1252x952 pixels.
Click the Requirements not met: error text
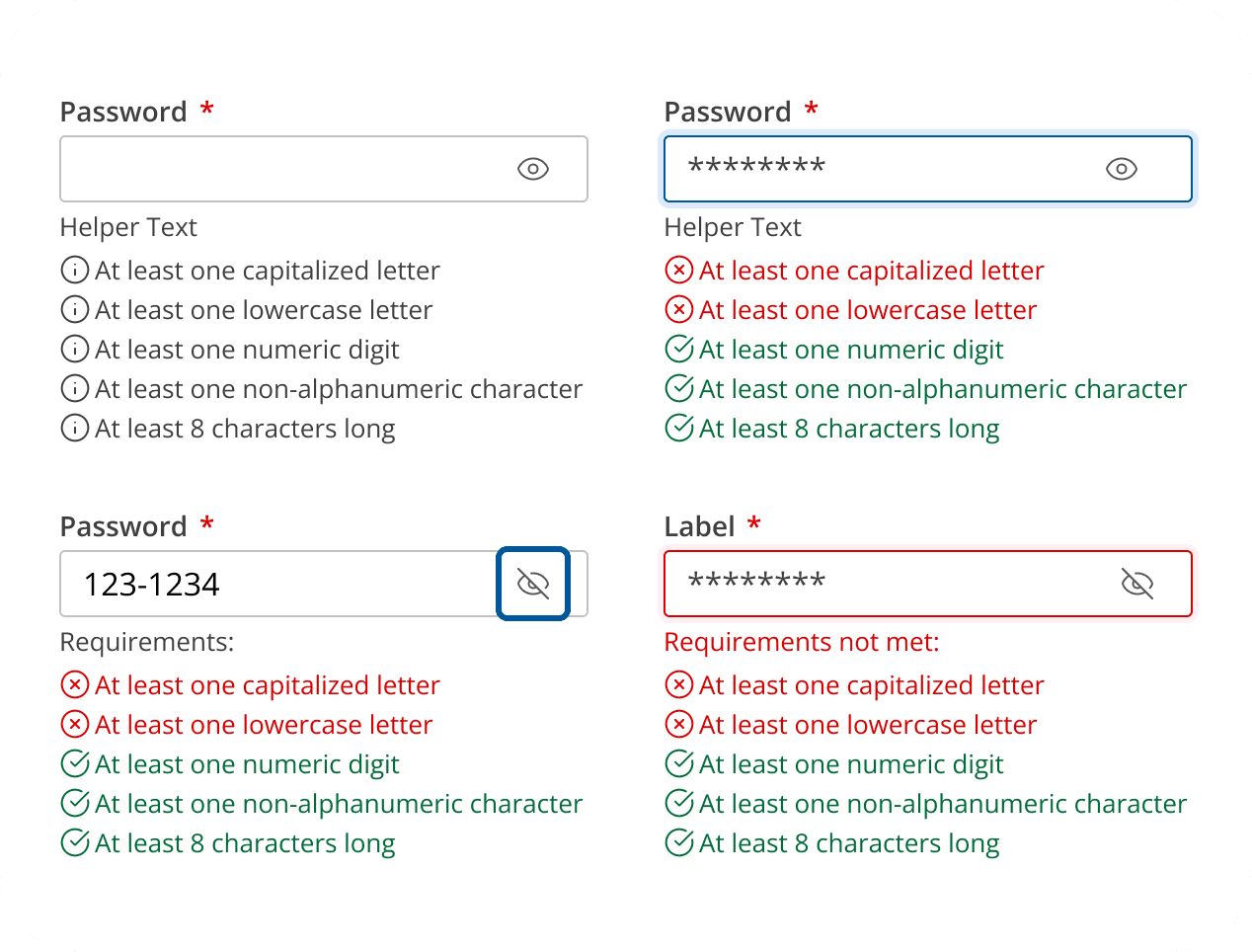pos(802,642)
